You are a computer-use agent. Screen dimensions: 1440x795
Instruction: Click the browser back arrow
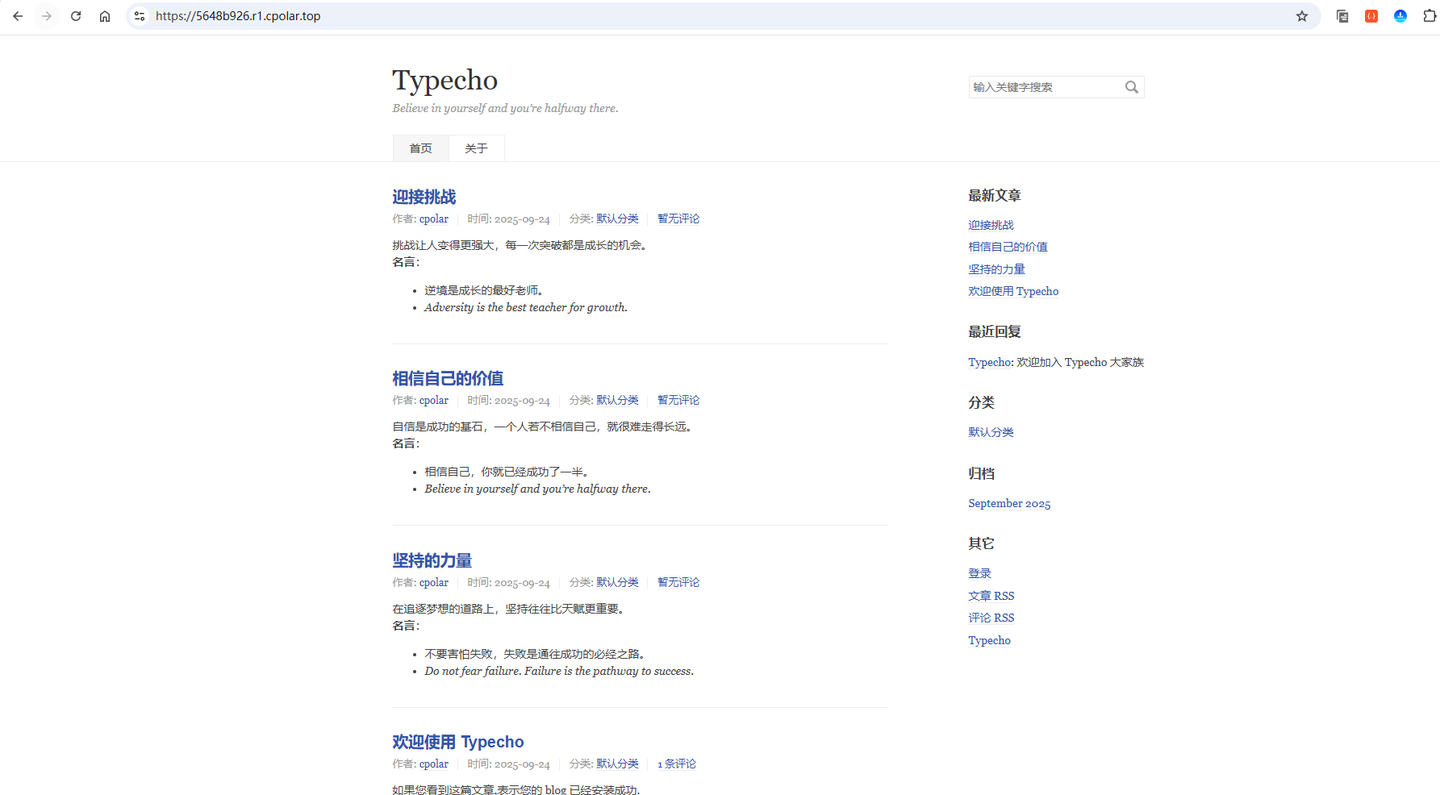tap(17, 16)
